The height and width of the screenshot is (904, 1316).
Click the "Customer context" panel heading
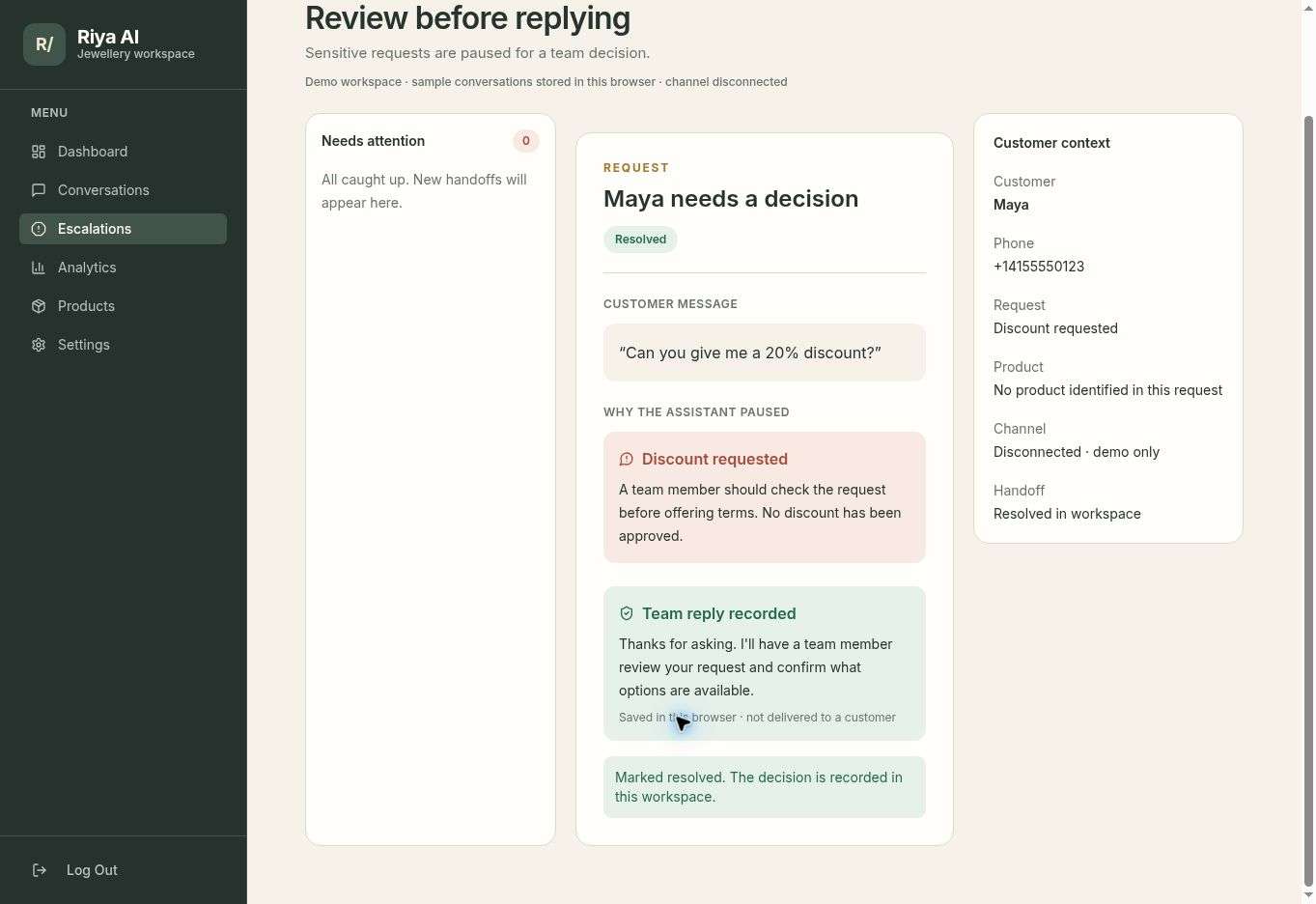(x=1051, y=143)
